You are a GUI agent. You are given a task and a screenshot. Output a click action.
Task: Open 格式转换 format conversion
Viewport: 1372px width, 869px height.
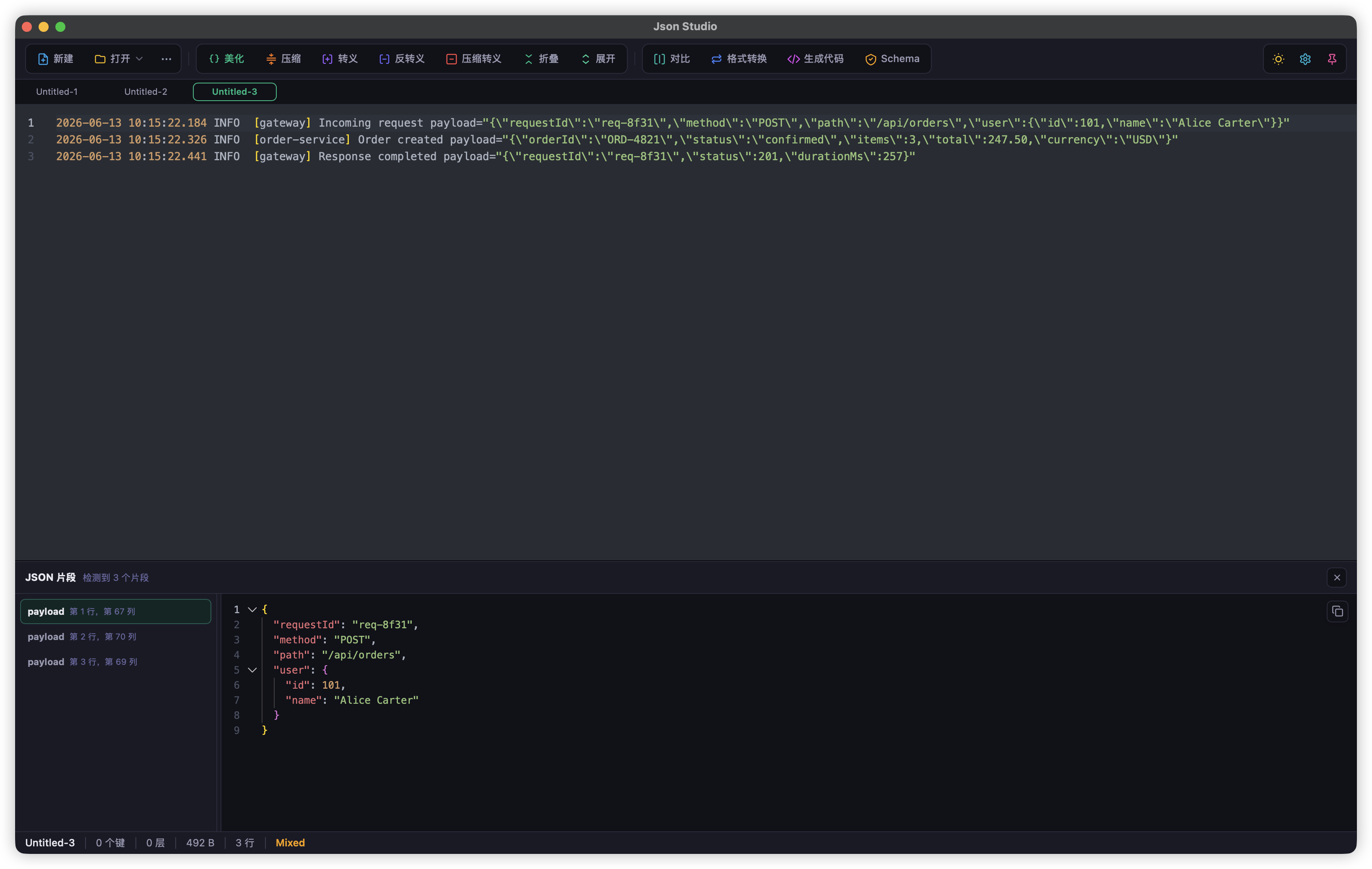pyautogui.click(x=739, y=59)
